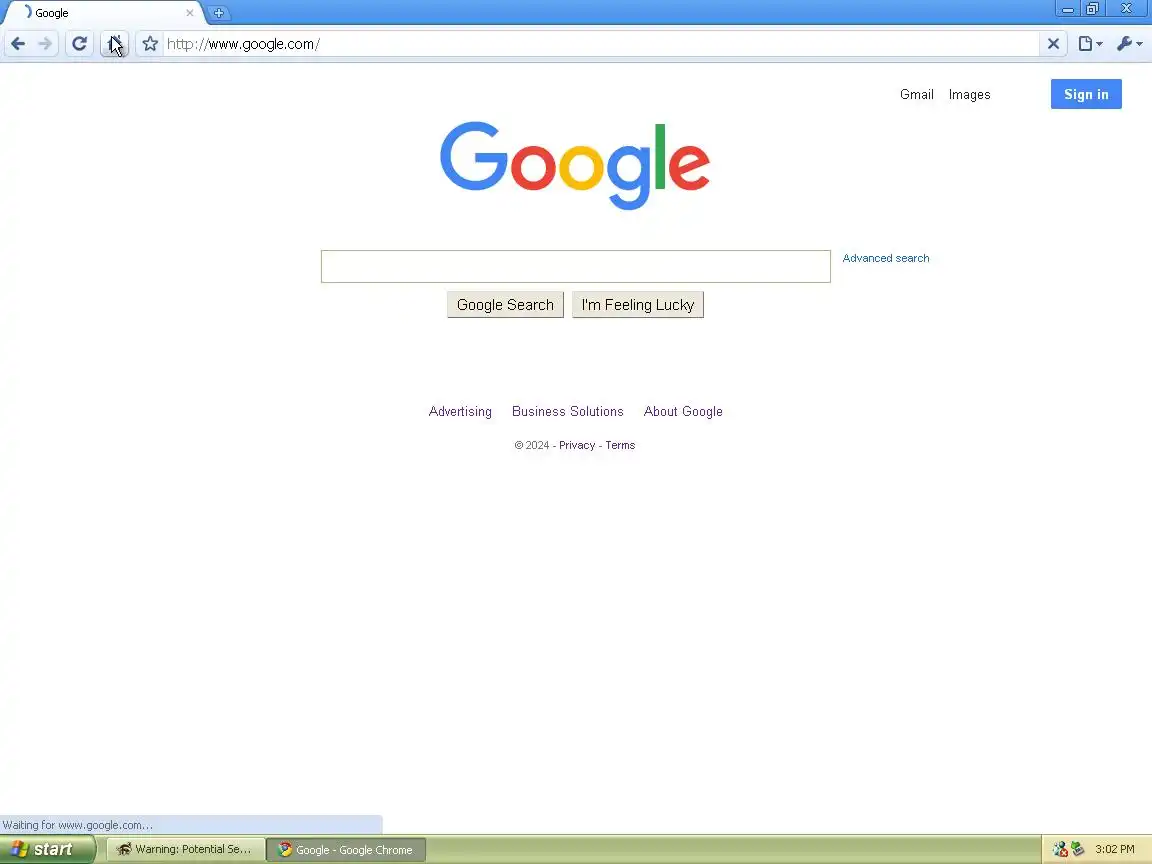Click the network tray icon with red X
1152x864 pixels.
[1059, 849]
